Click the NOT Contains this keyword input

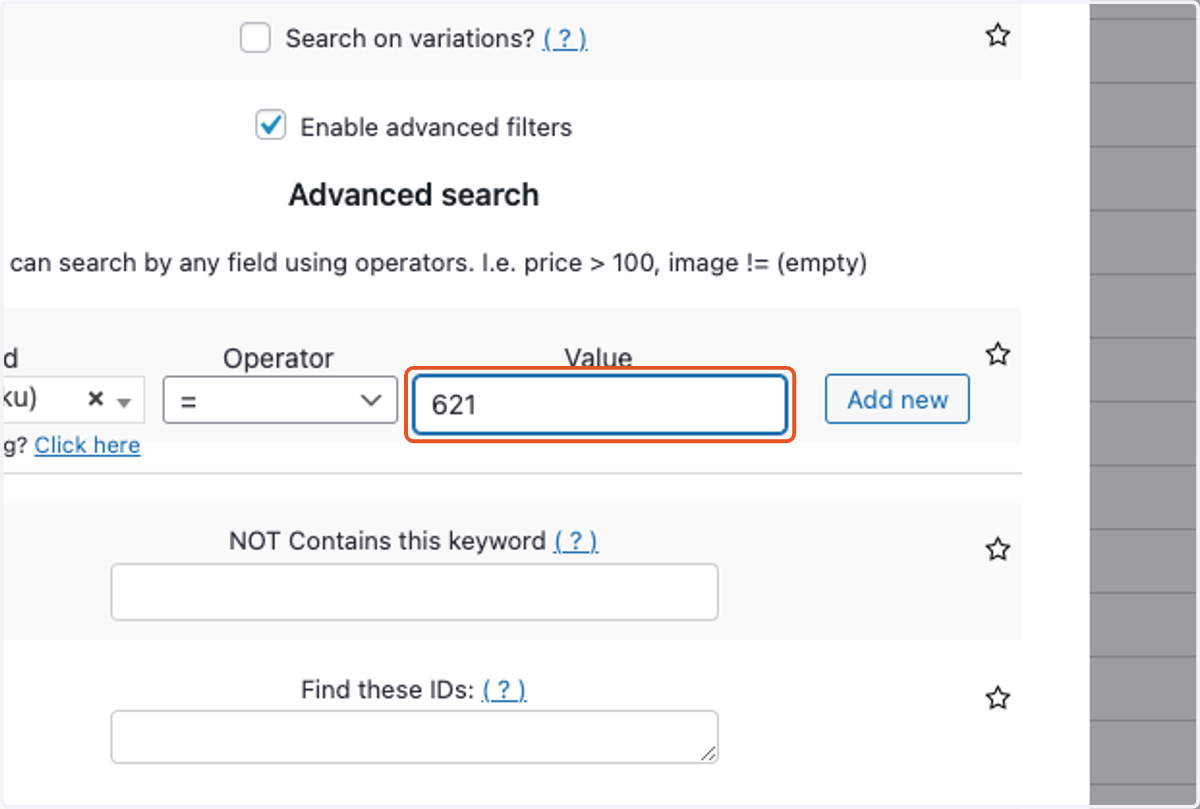pos(414,592)
